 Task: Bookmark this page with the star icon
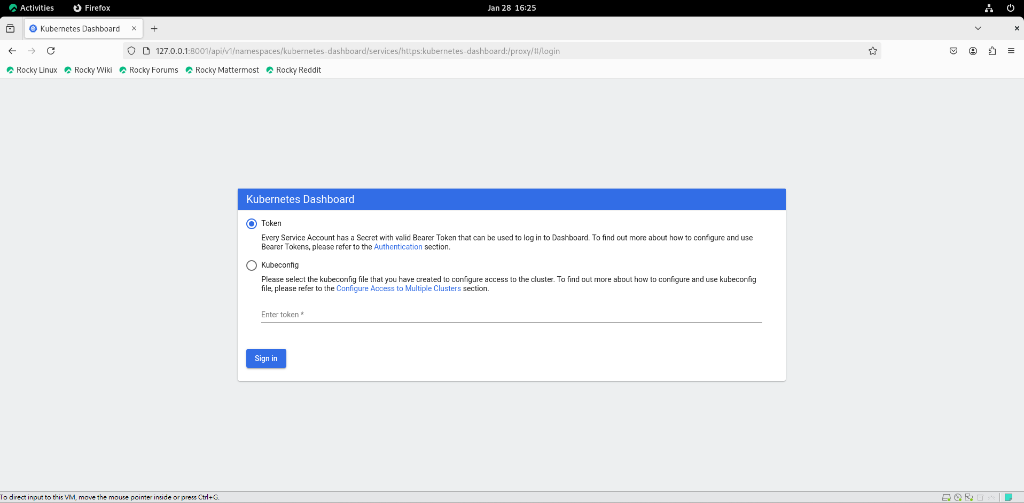872,51
